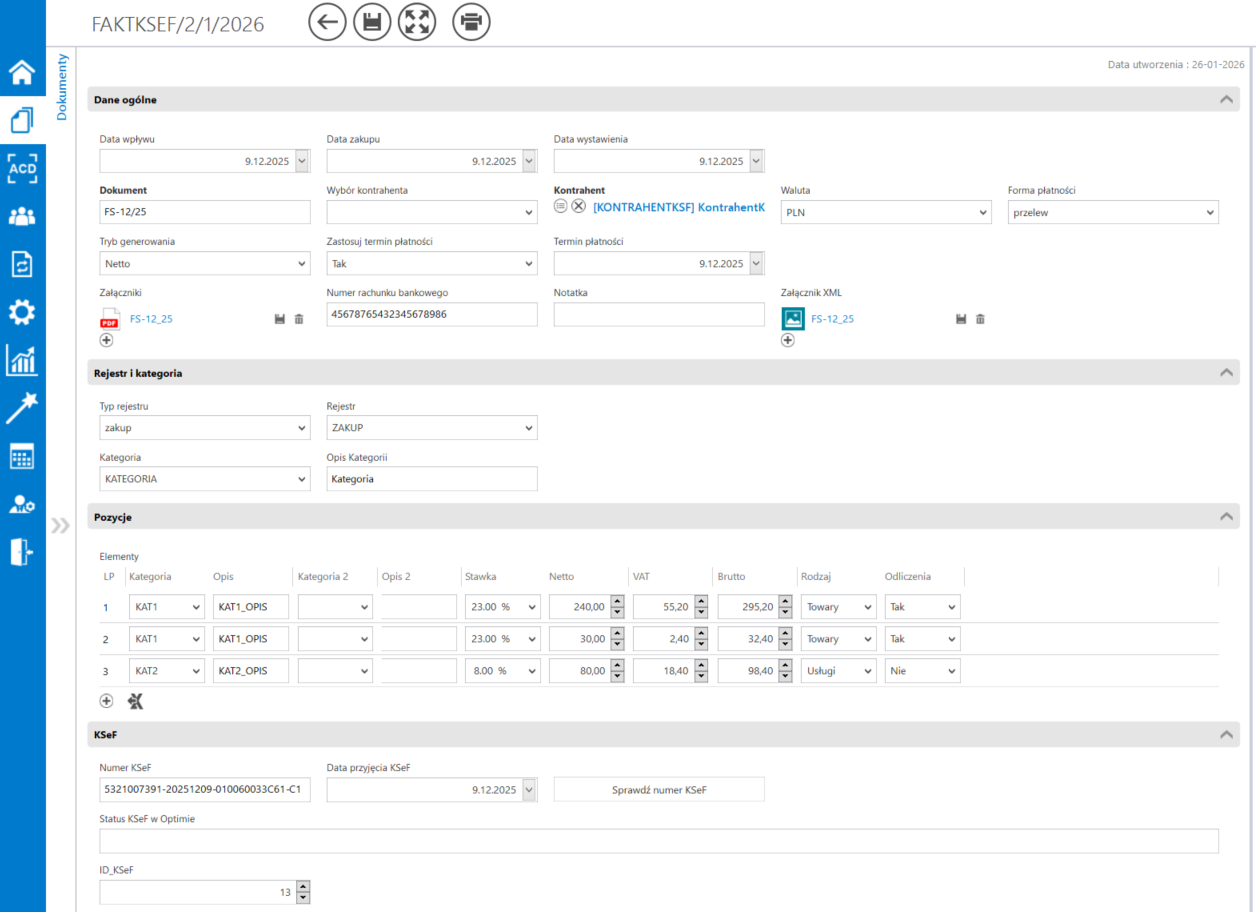Click the Sprawdź numer KSeF button
Screen dimensions: 1256x912
tap(659, 790)
